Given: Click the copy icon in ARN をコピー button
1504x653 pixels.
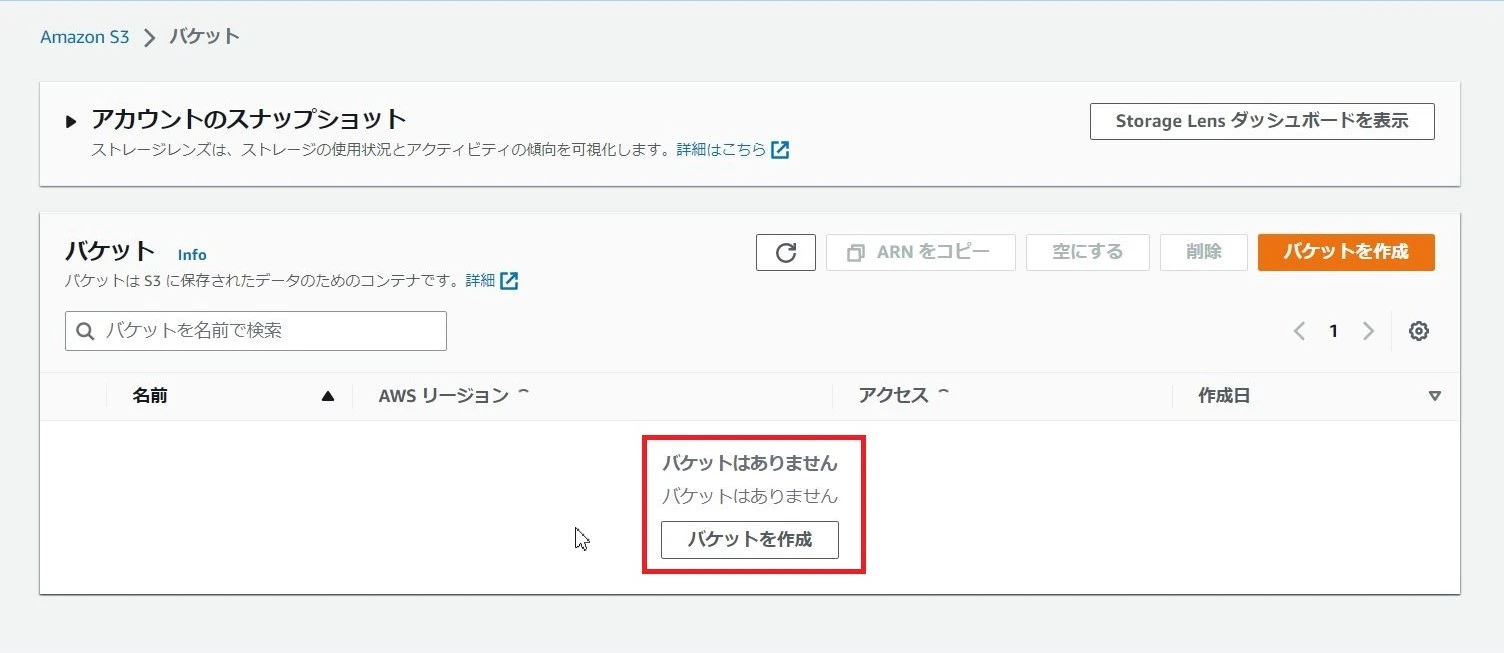Looking at the screenshot, I should pyautogui.click(x=856, y=253).
